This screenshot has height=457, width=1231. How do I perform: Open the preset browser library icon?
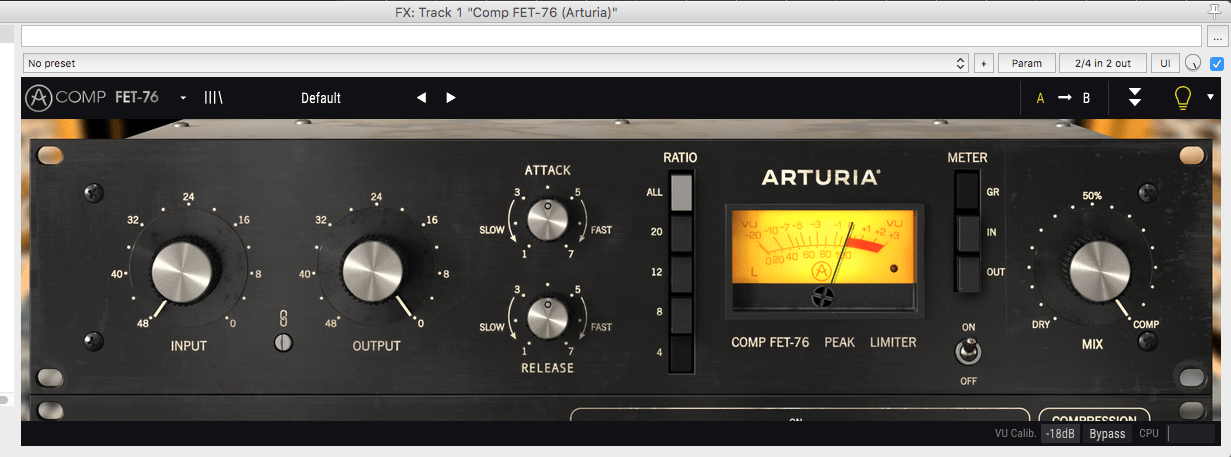coord(215,98)
